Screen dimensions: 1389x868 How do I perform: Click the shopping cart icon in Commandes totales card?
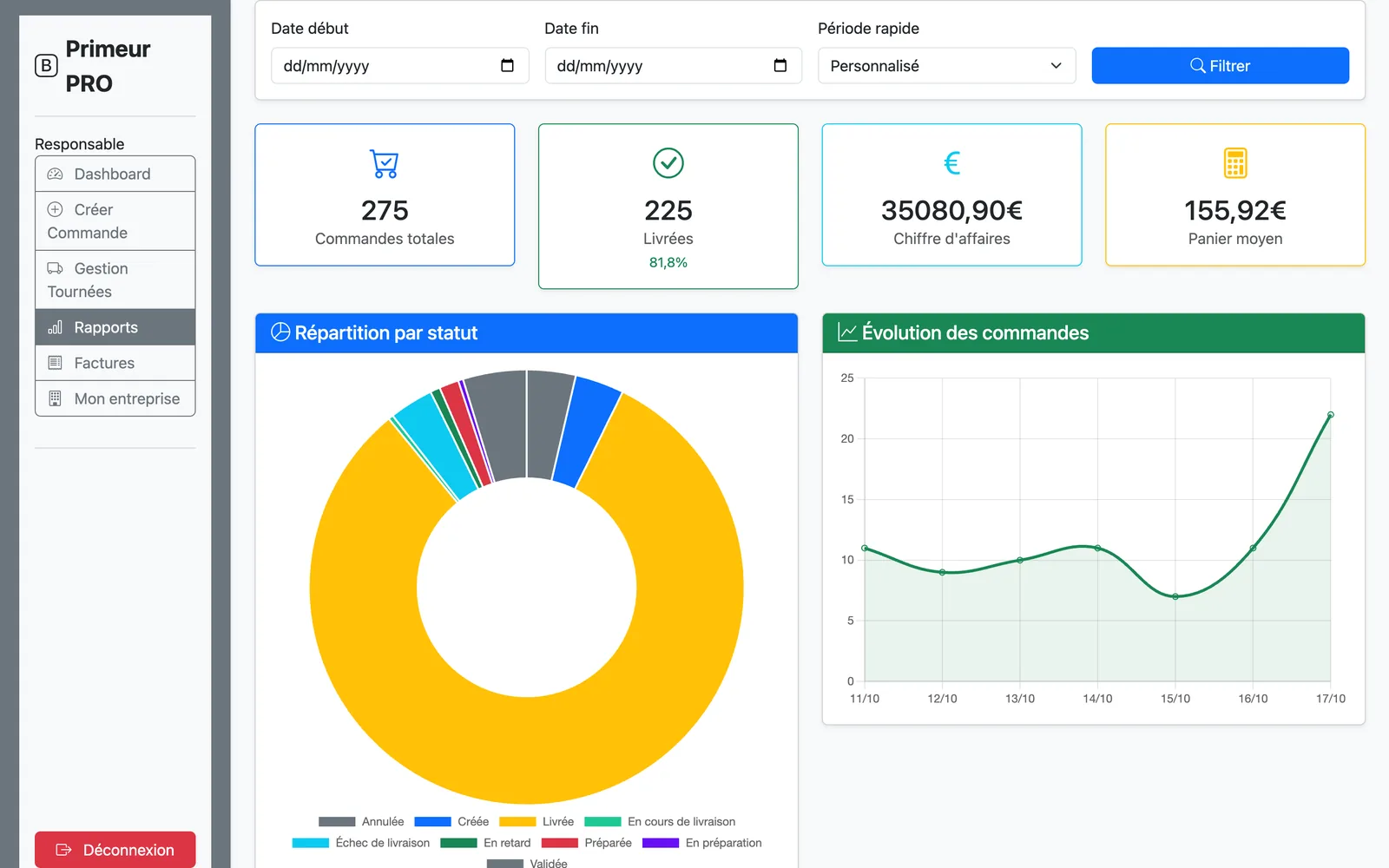[385, 163]
